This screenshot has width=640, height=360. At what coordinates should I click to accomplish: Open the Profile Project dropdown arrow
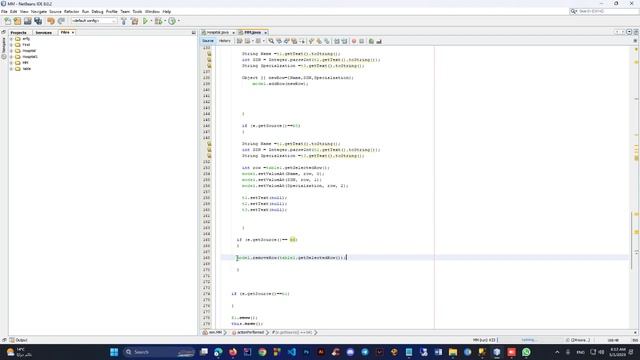click(x=178, y=21)
